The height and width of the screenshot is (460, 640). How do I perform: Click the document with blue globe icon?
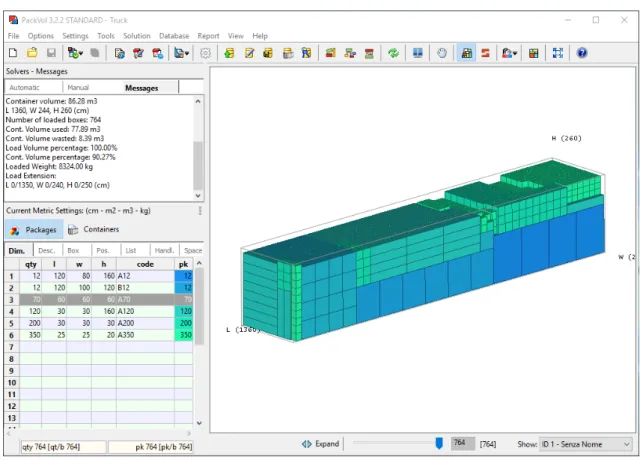120,53
